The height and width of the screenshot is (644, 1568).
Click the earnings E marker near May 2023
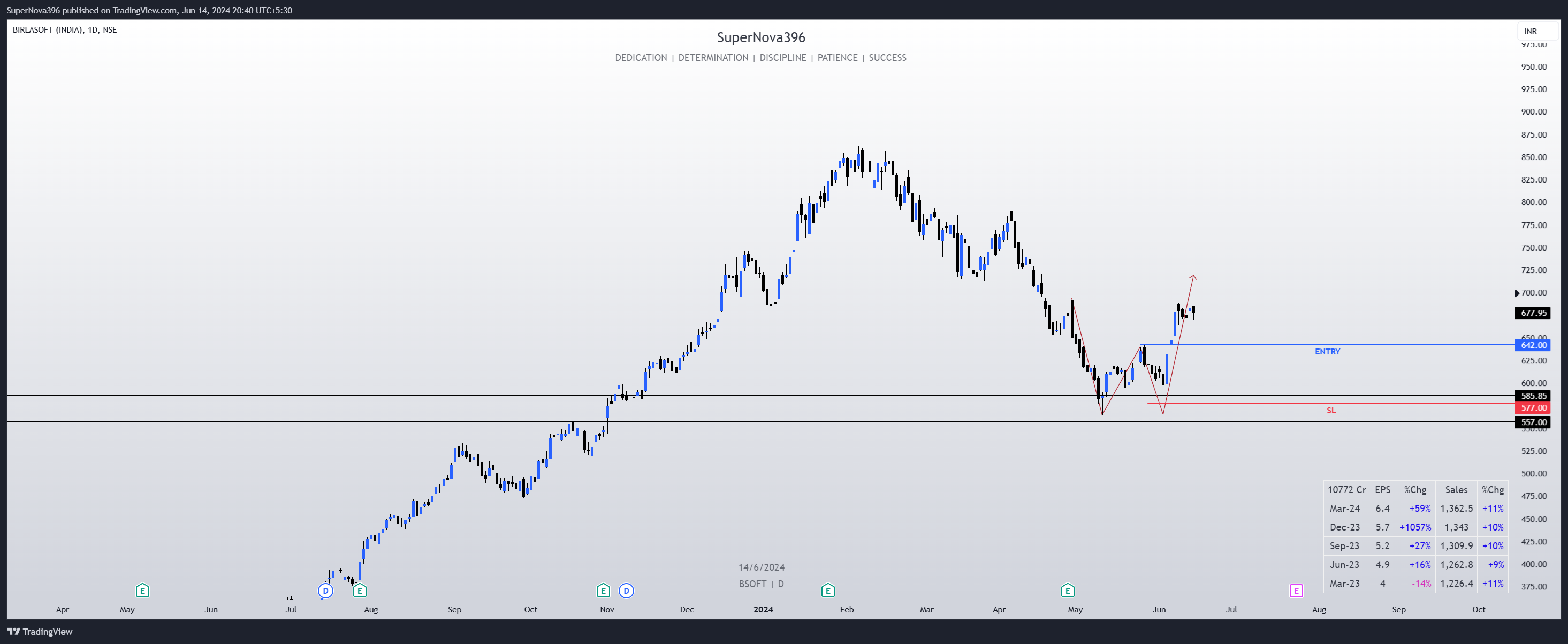(142, 590)
